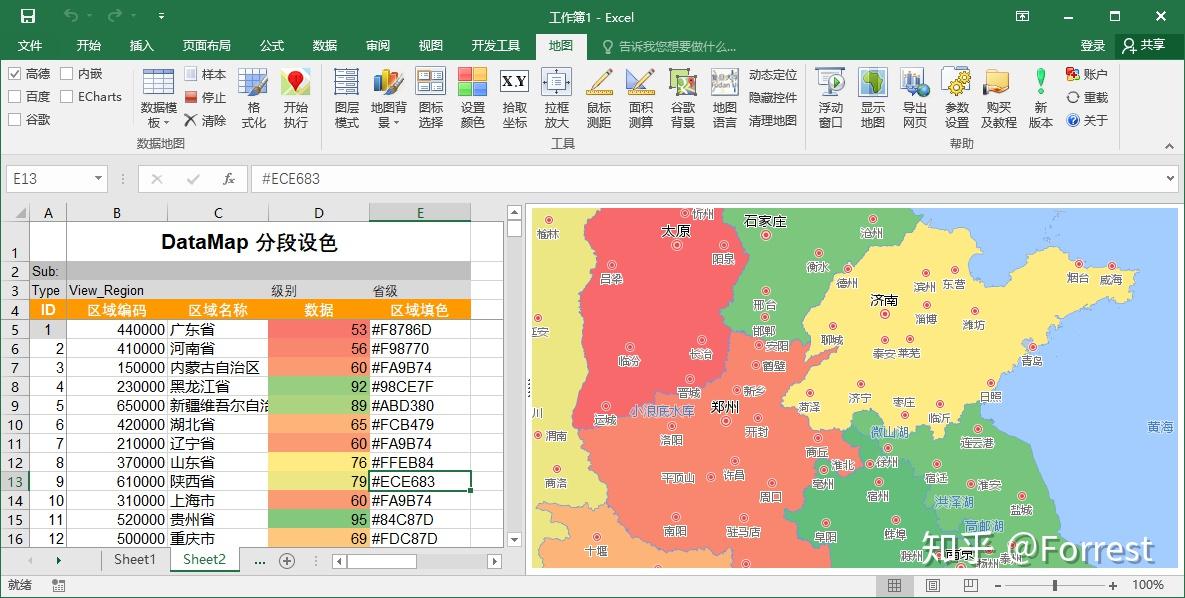
Task: Open 图层模式 layer mode tool
Action: (x=347, y=98)
